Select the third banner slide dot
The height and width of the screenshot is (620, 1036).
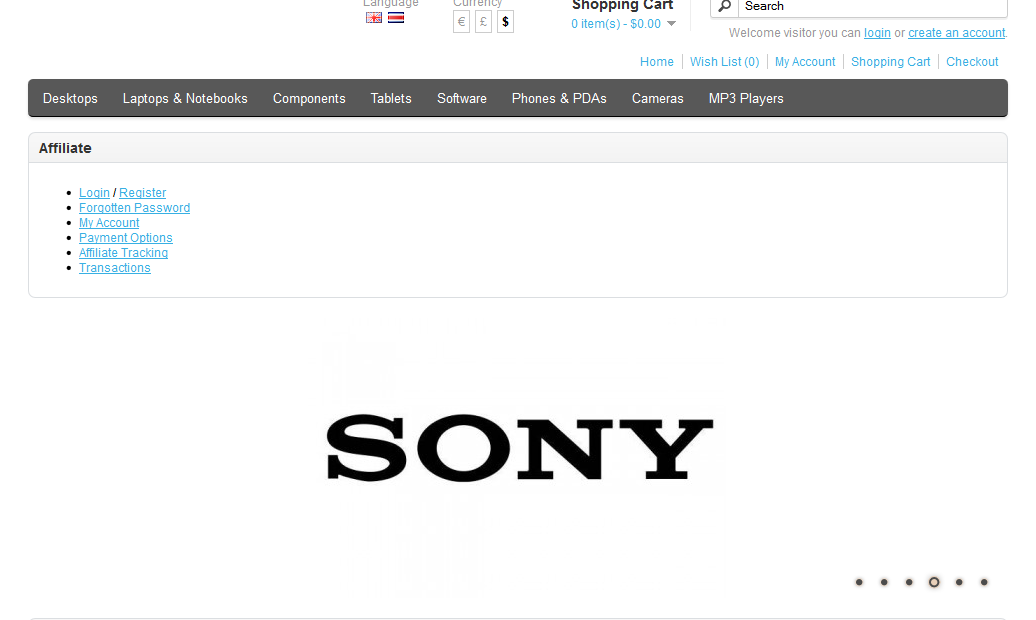[909, 582]
